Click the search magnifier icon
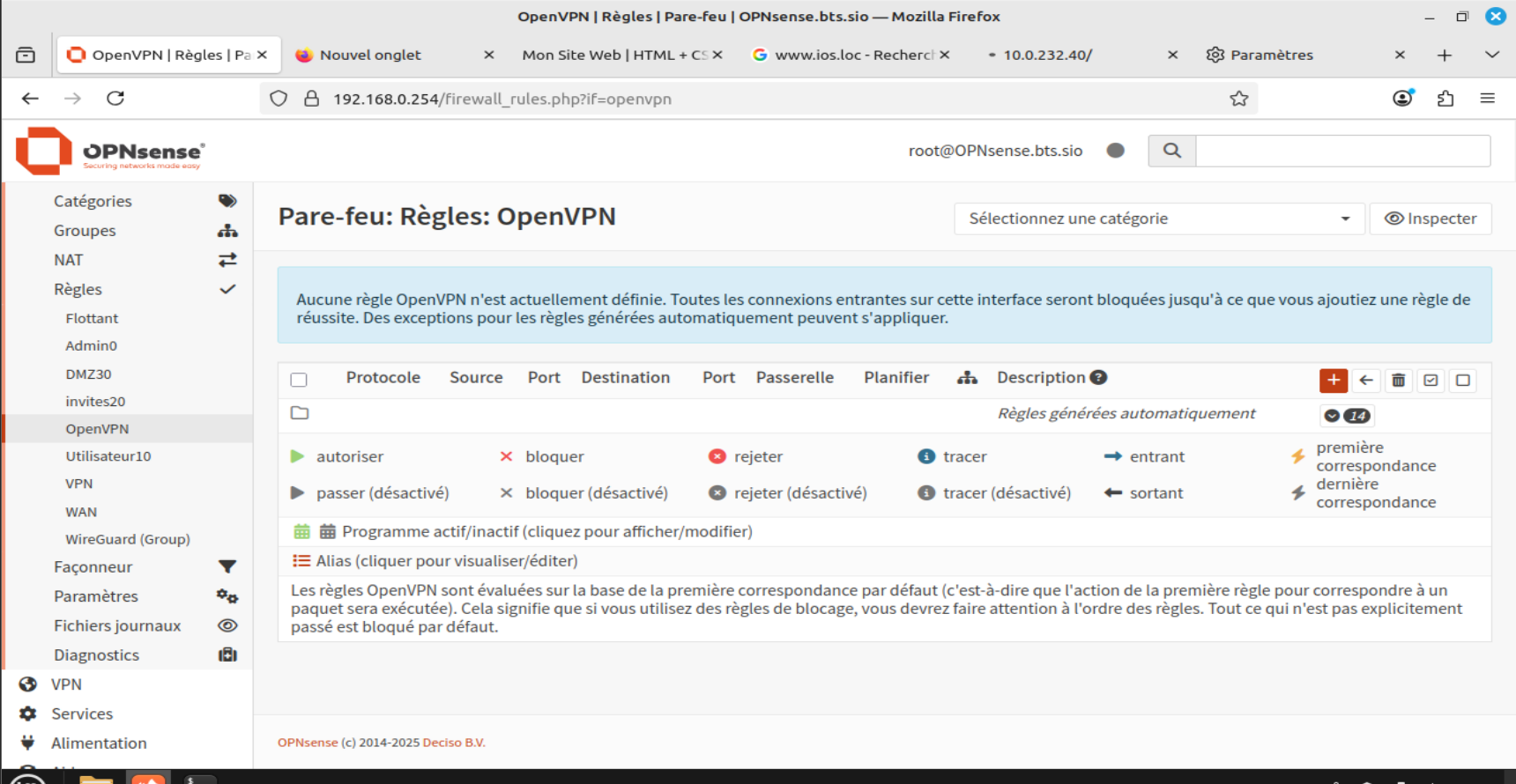This screenshot has height=784, width=1516. (x=1172, y=151)
